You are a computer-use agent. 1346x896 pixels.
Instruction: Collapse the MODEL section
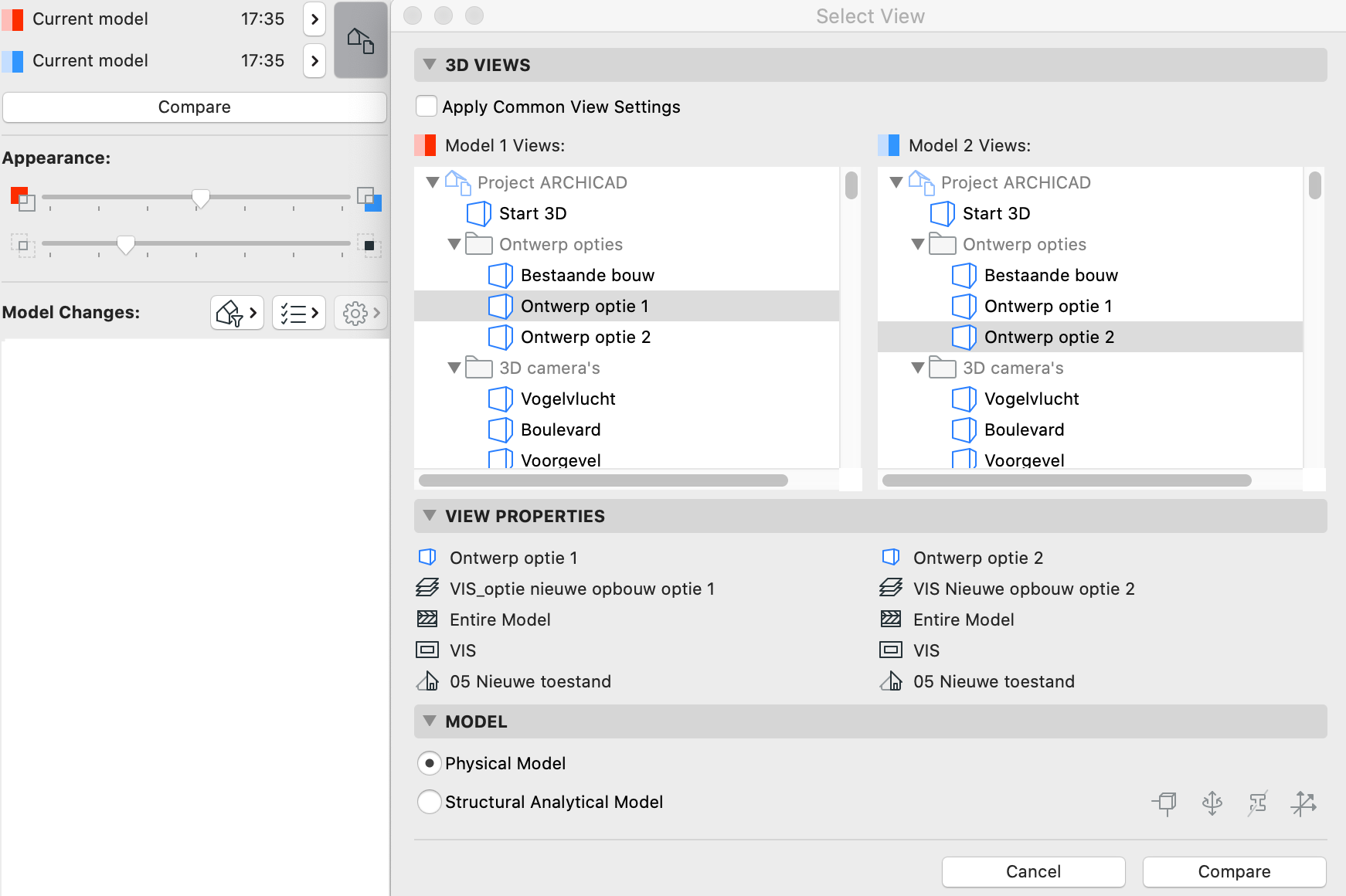pos(430,721)
